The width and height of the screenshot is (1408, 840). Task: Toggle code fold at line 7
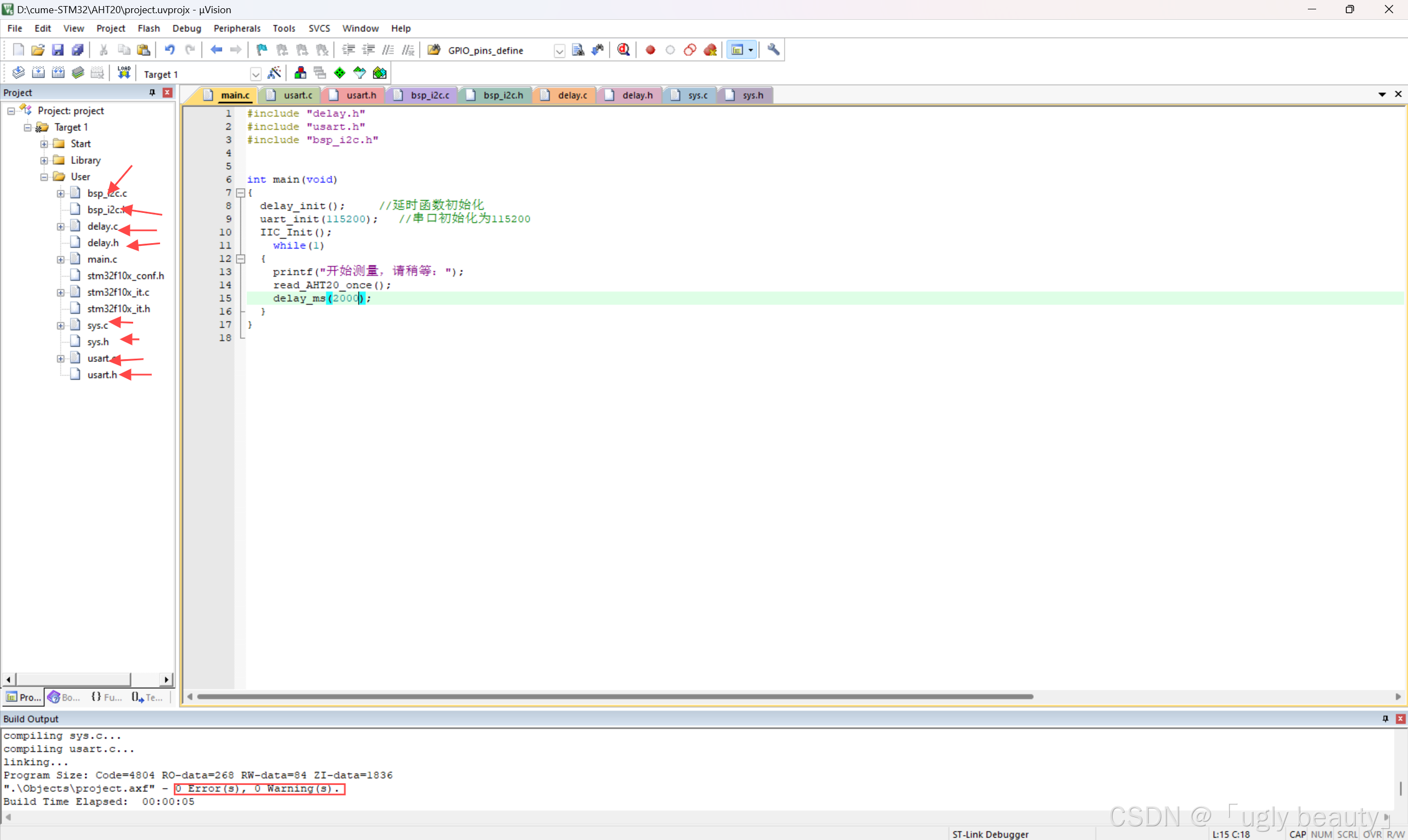pos(240,193)
